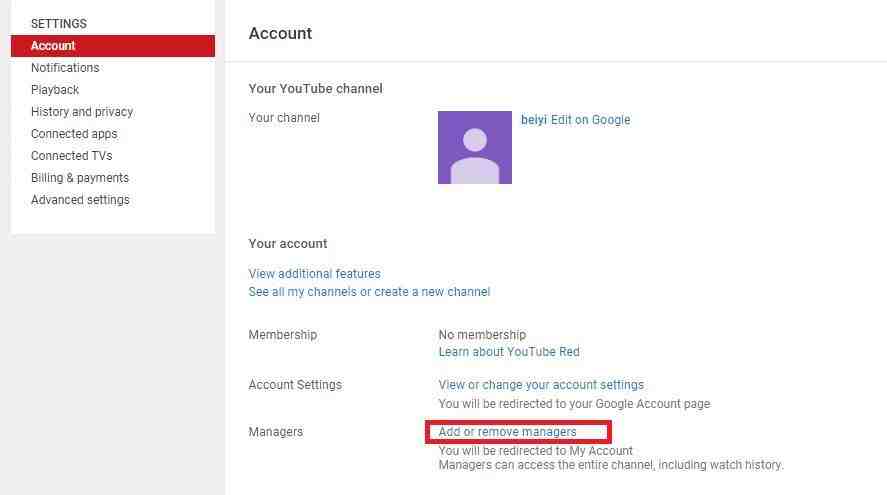Viewport: 887px width, 495px height.
Task: Select Connected apps in the sidebar
Action: click(x=74, y=134)
